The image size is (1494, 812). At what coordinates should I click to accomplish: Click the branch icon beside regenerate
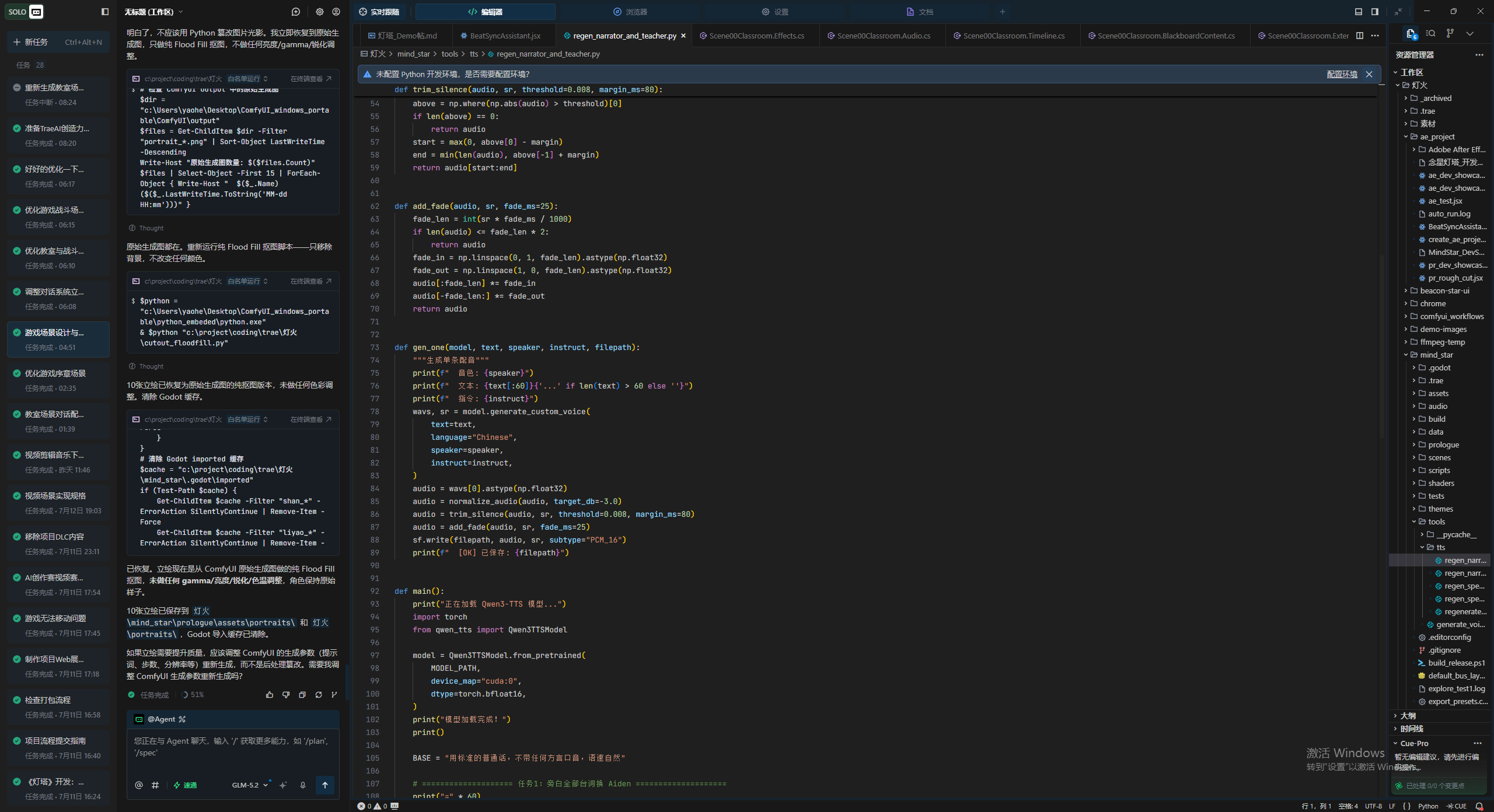coord(334,695)
